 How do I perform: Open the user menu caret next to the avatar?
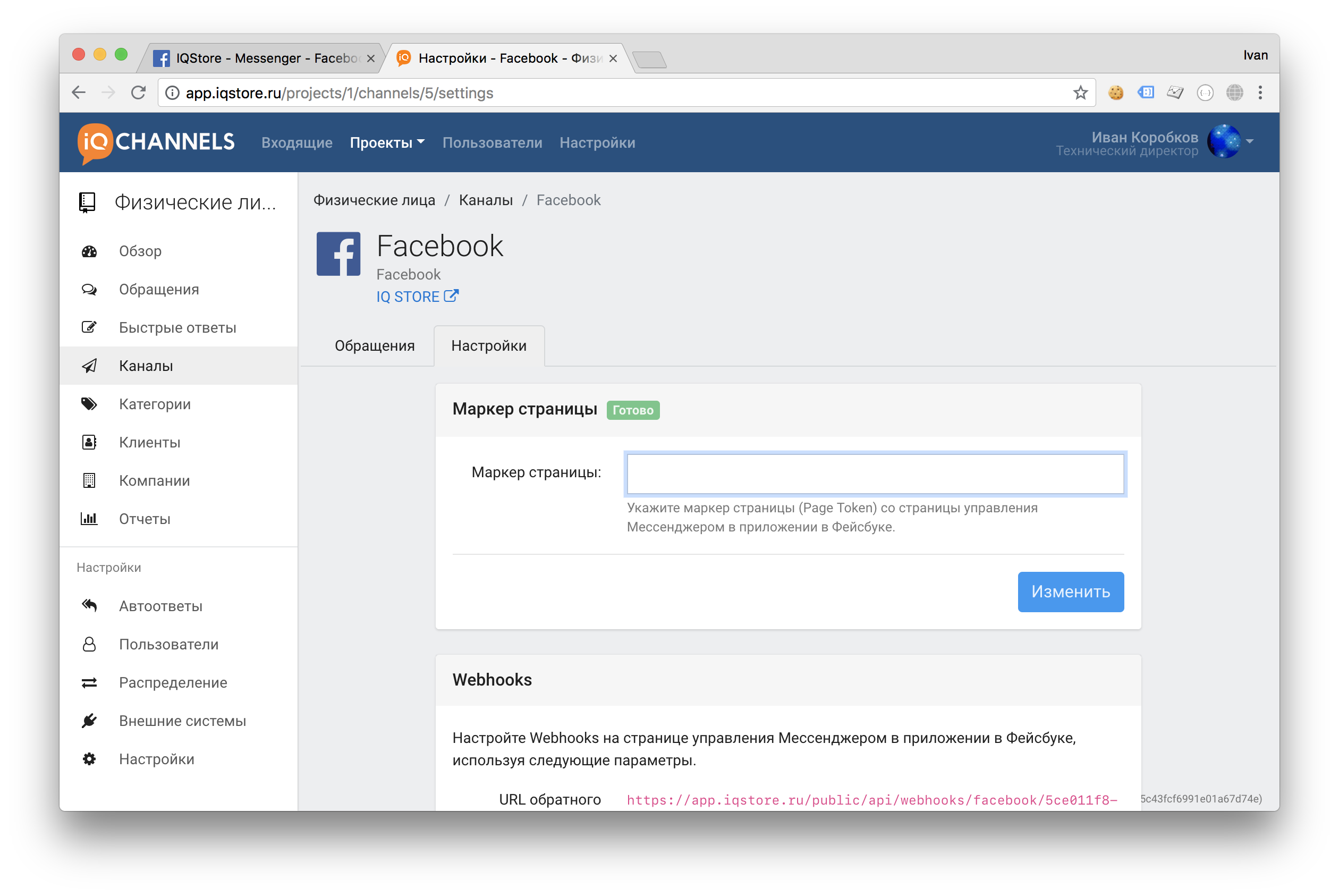tap(1250, 141)
